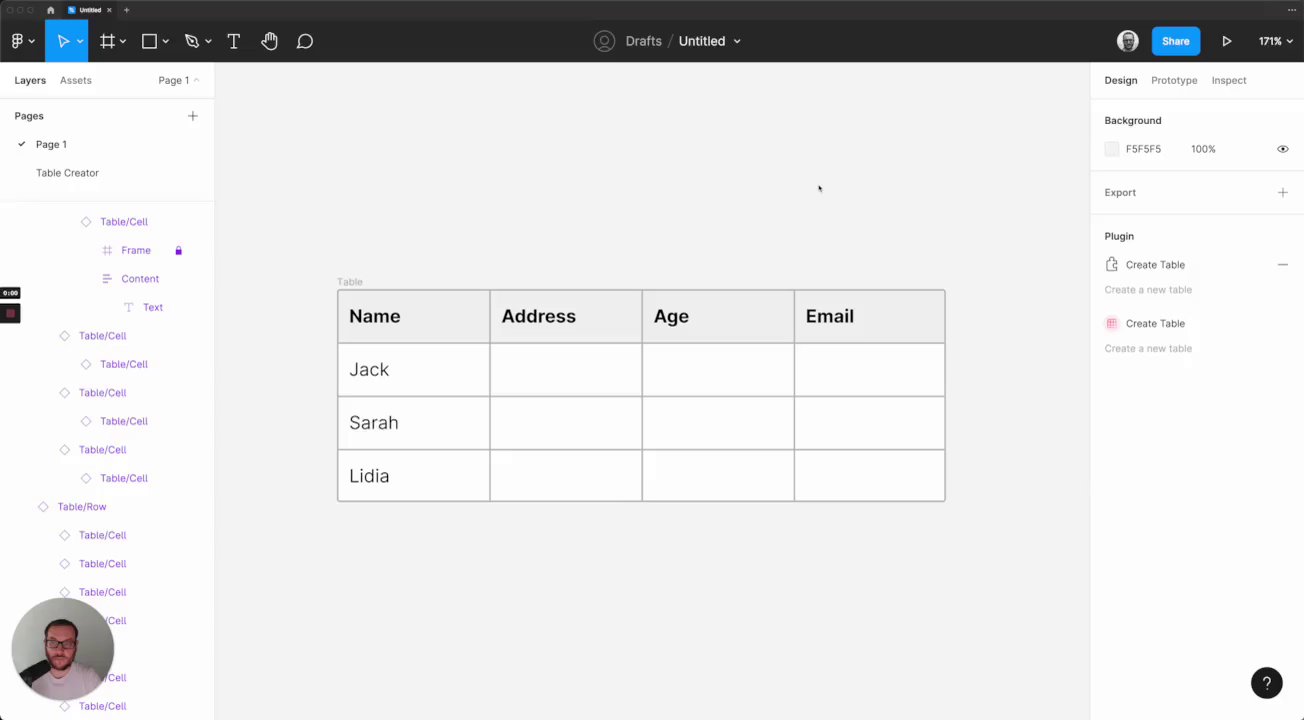Click the Sarah table cell
The image size is (1304, 720).
(x=414, y=423)
